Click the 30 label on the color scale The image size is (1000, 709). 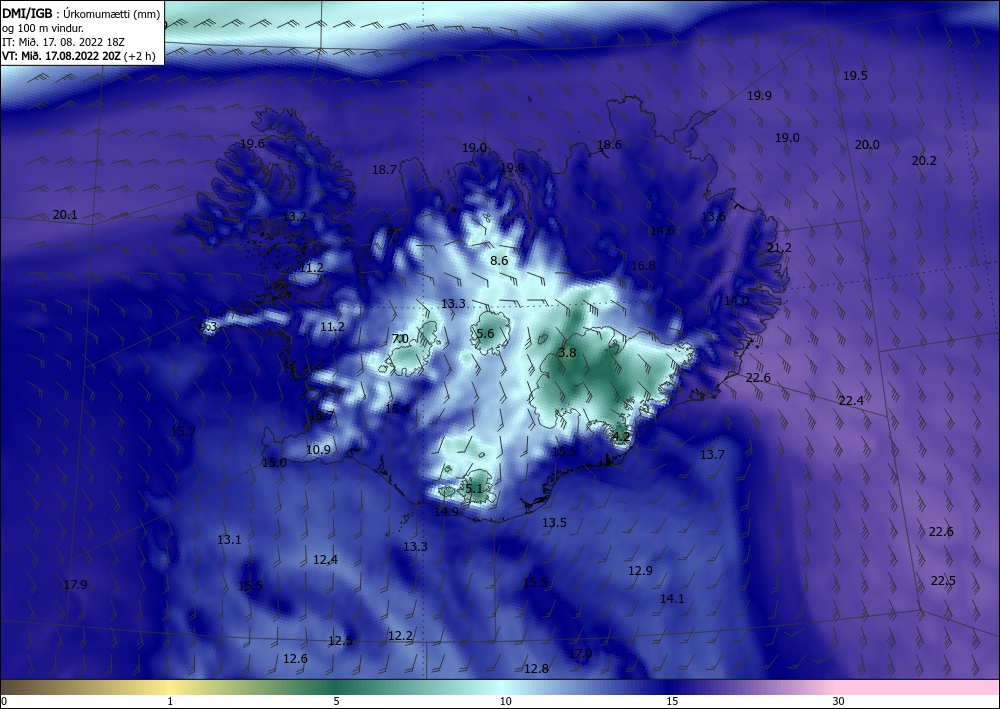point(839,701)
